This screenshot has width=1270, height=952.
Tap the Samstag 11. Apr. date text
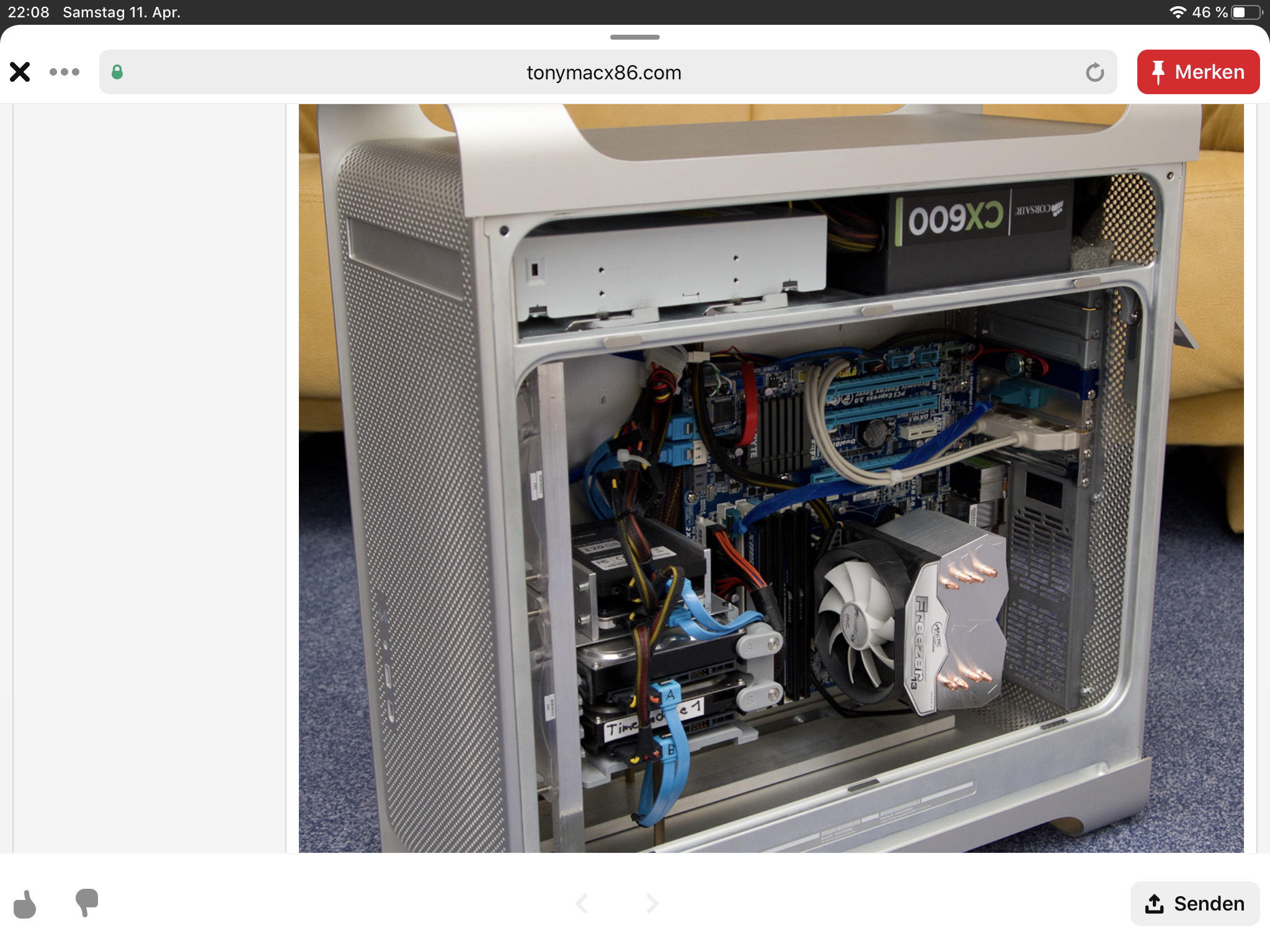pos(122,12)
